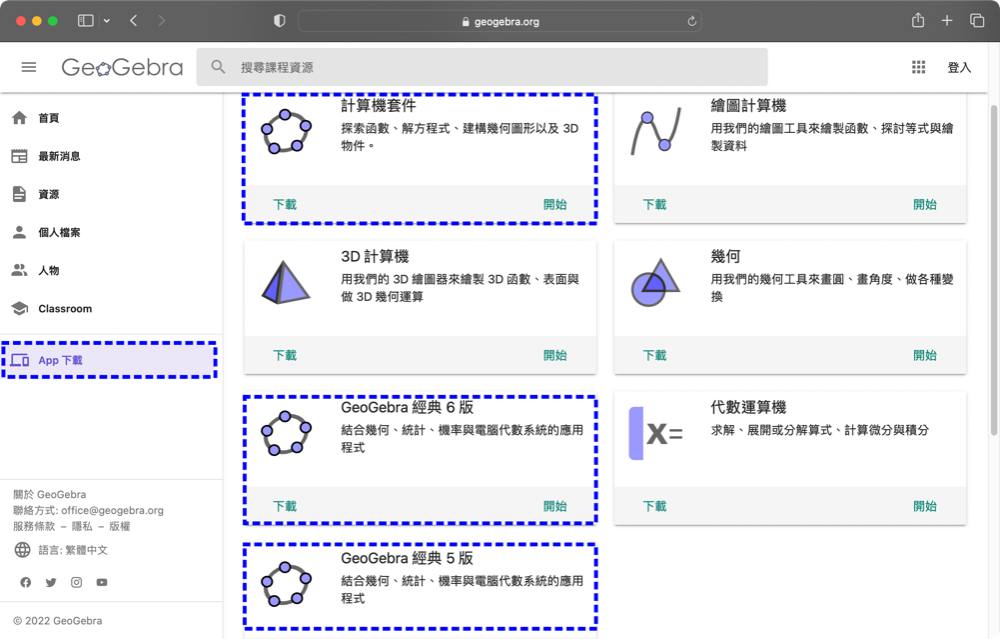The image size is (1000, 639).
Task: Click the Safari share button
Action: pos(918,20)
